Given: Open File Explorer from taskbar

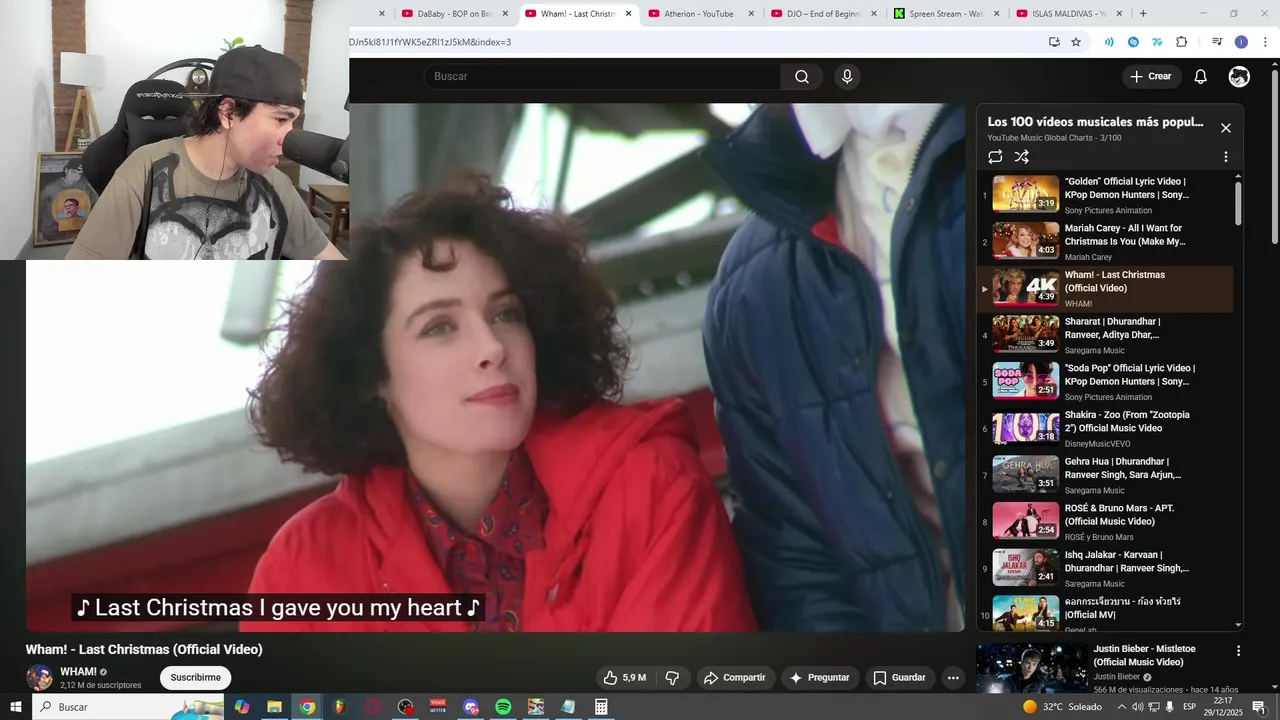Looking at the screenshot, I should point(274,707).
